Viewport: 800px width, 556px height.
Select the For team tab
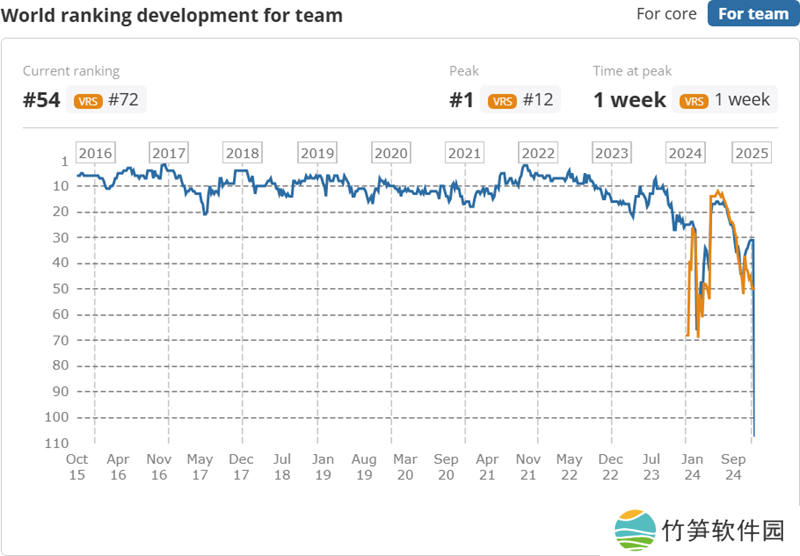point(753,14)
